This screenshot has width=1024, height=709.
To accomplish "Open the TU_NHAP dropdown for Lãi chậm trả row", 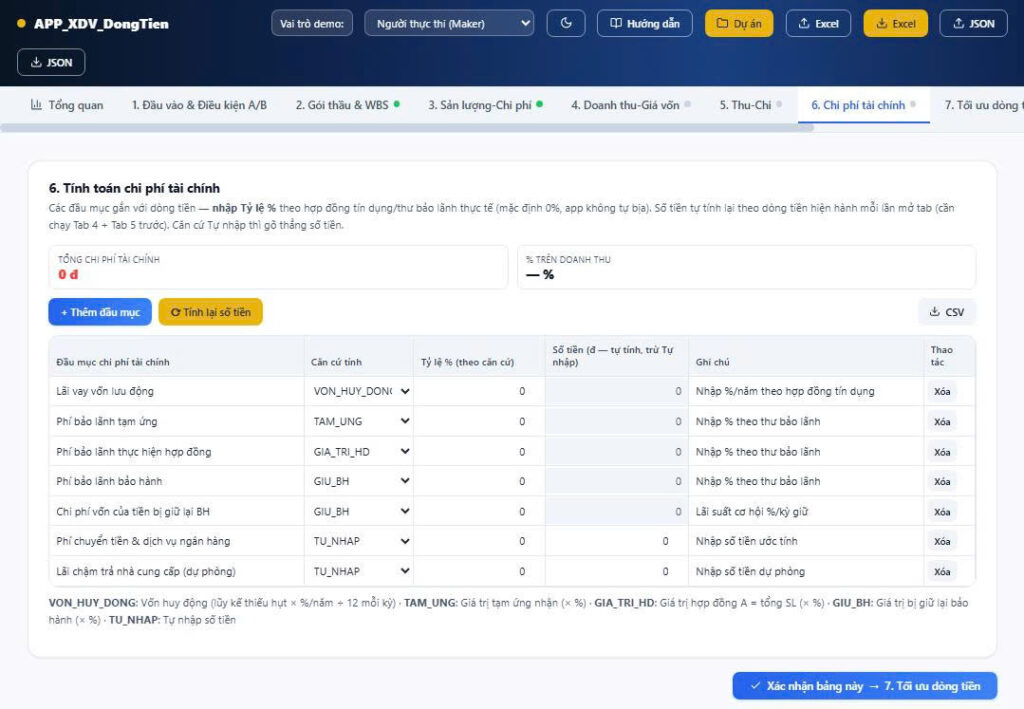I will coord(360,571).
